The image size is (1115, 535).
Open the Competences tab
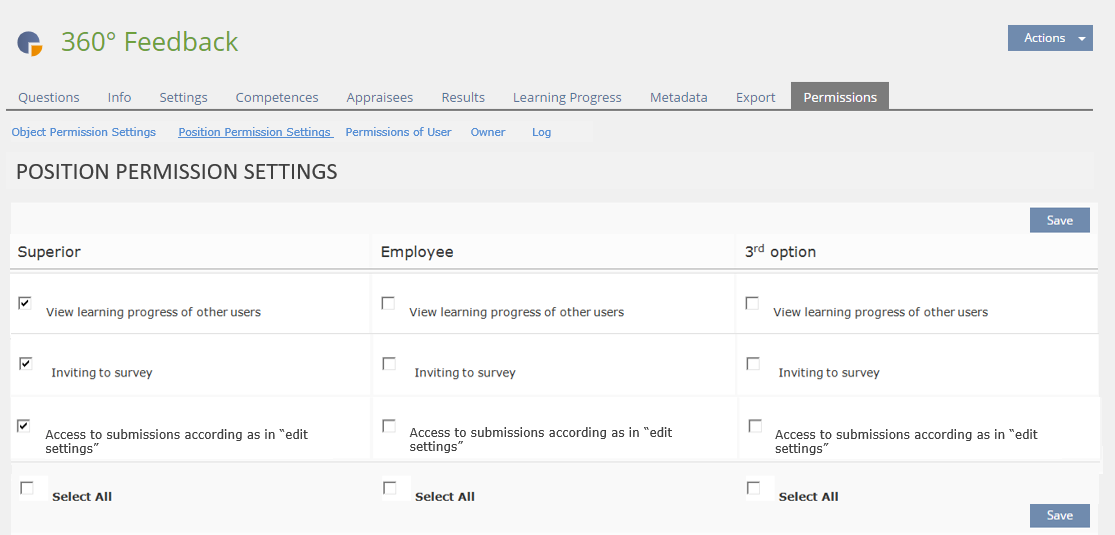pos(277,97)
